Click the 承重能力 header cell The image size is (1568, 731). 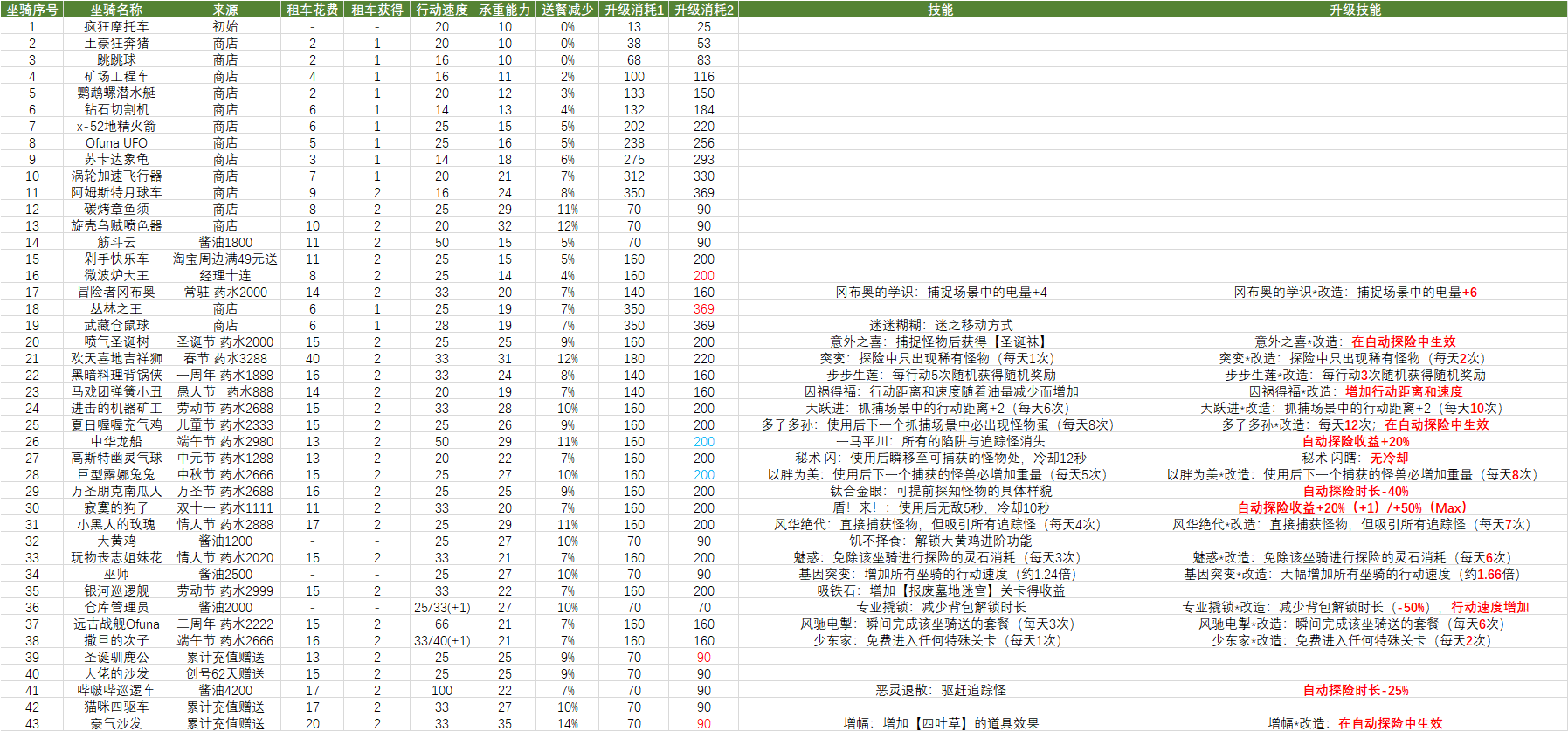pyautogui.click(x=505, y=10)
